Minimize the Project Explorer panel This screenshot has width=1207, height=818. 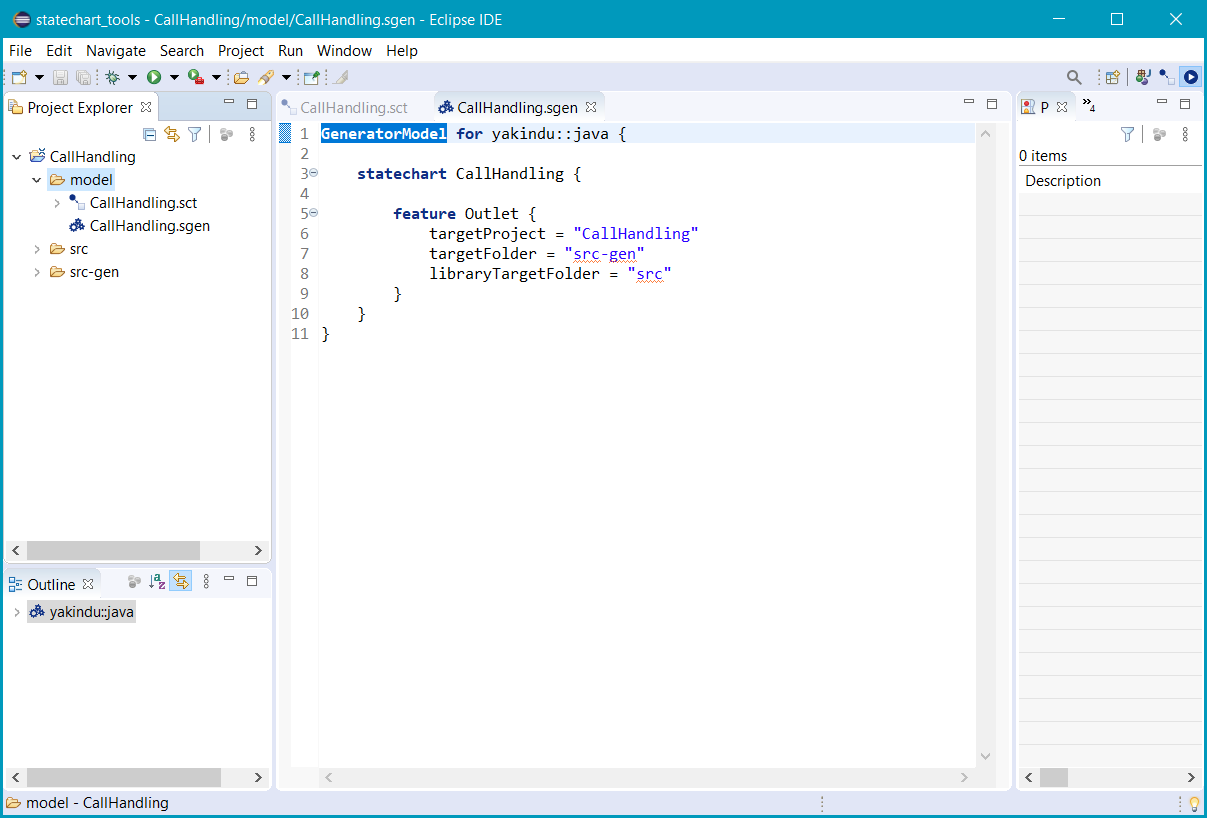pos(229,103)
